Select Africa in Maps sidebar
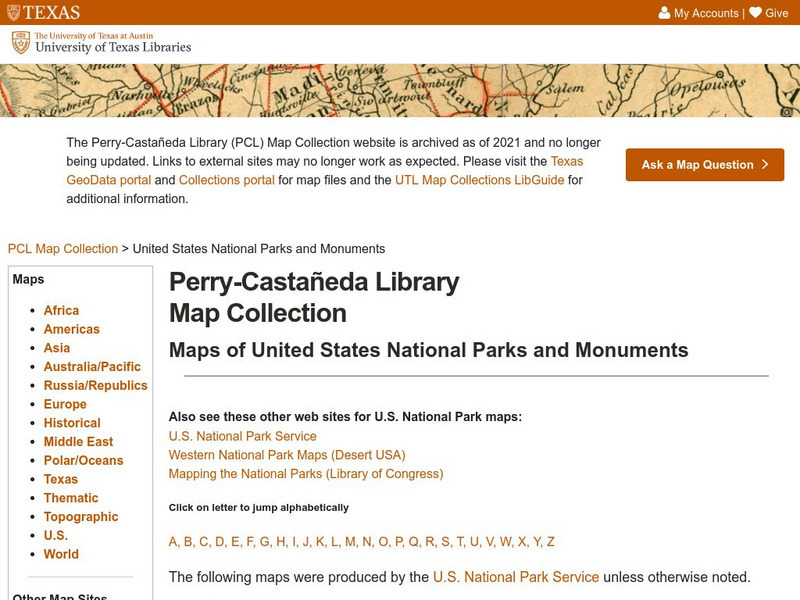 click(x=61, y=311)
